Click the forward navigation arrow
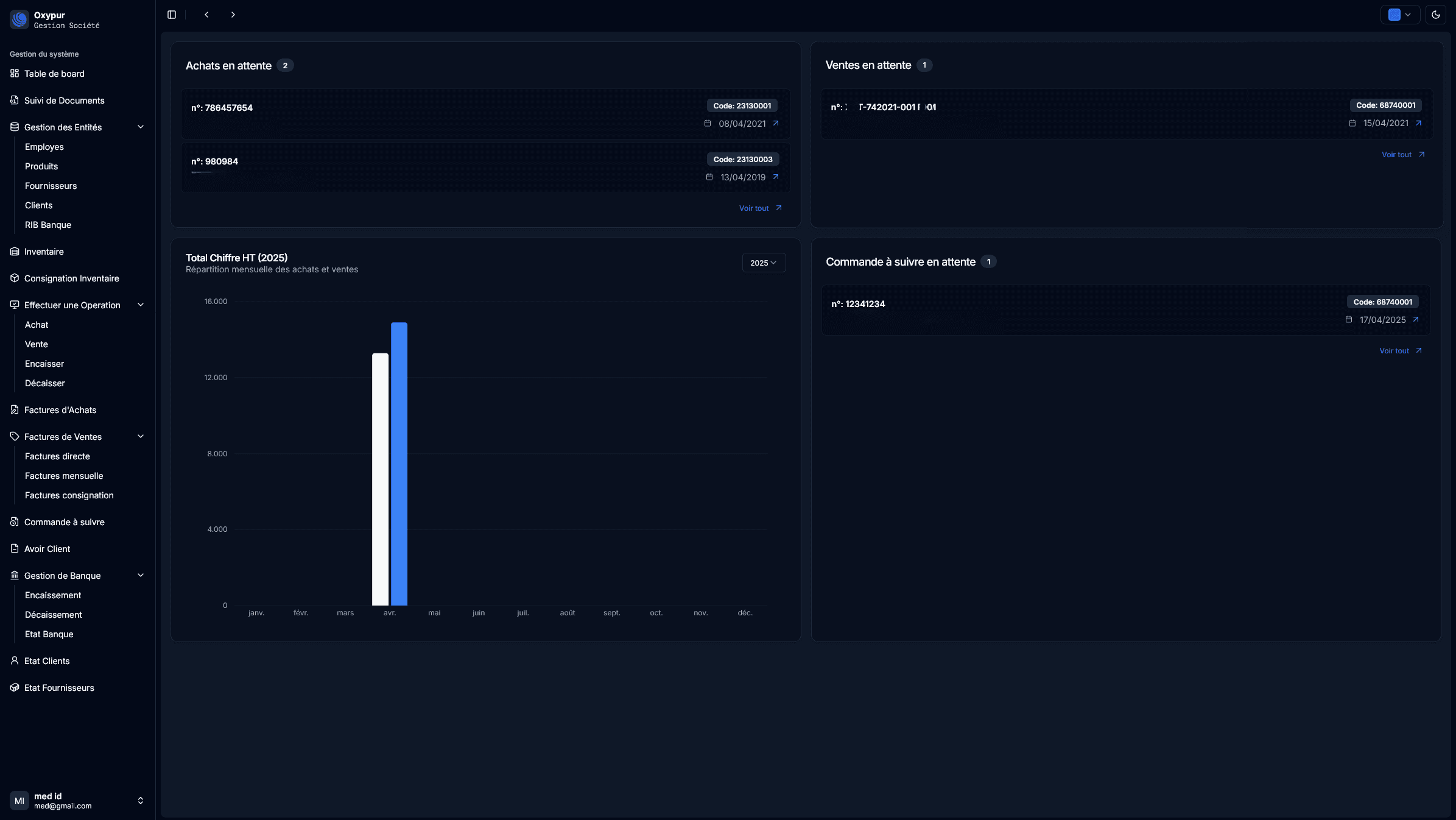The width and height of the screenshot is (1456, 820). point(233,15)
